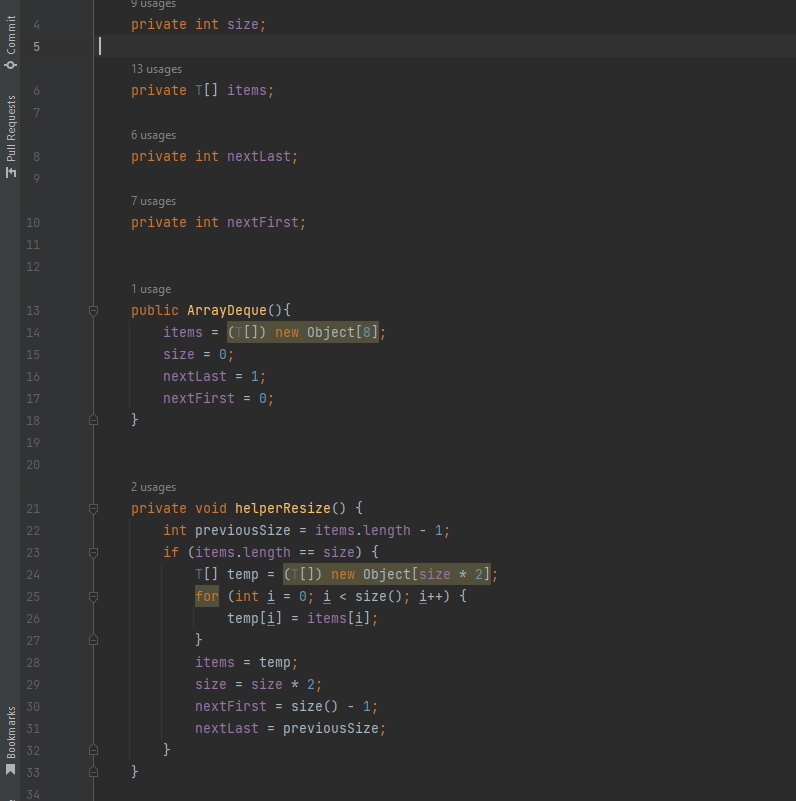Click fold end marker at line 33

click(x=93, y=773)
